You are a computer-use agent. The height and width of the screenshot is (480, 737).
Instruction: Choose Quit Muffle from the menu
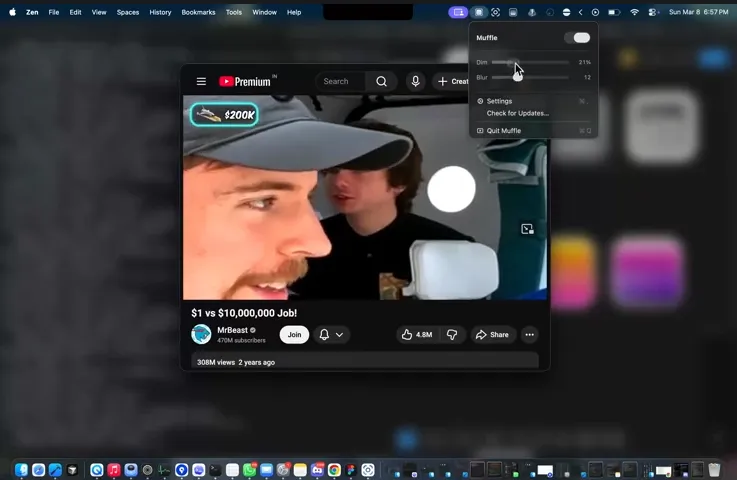click(503, 131)
